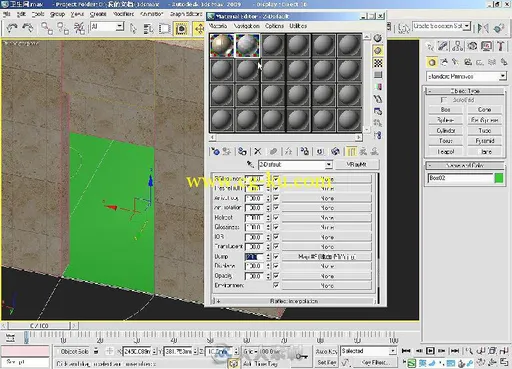Click the X coordinate input field
512x369 pixels.
pos(137,351)
